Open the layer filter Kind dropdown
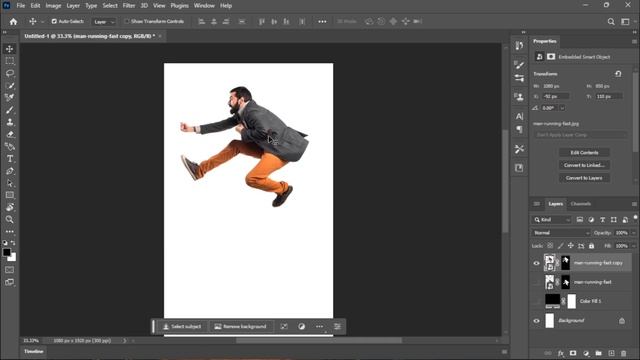Viewport: 640px width, 360px height. (552, 220)
